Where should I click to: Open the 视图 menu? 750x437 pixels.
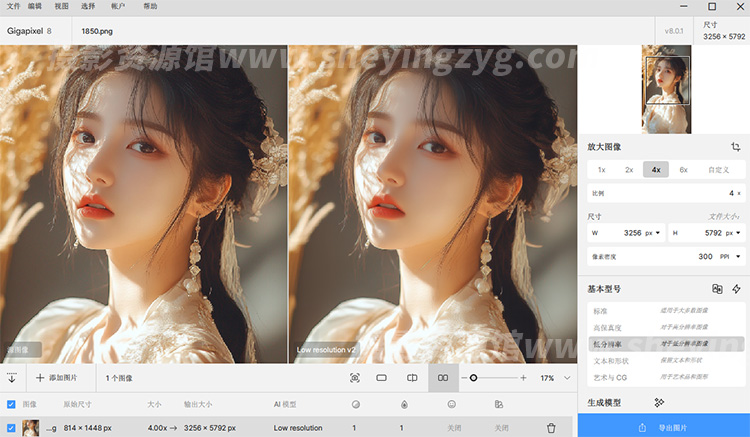coord(62,6)
